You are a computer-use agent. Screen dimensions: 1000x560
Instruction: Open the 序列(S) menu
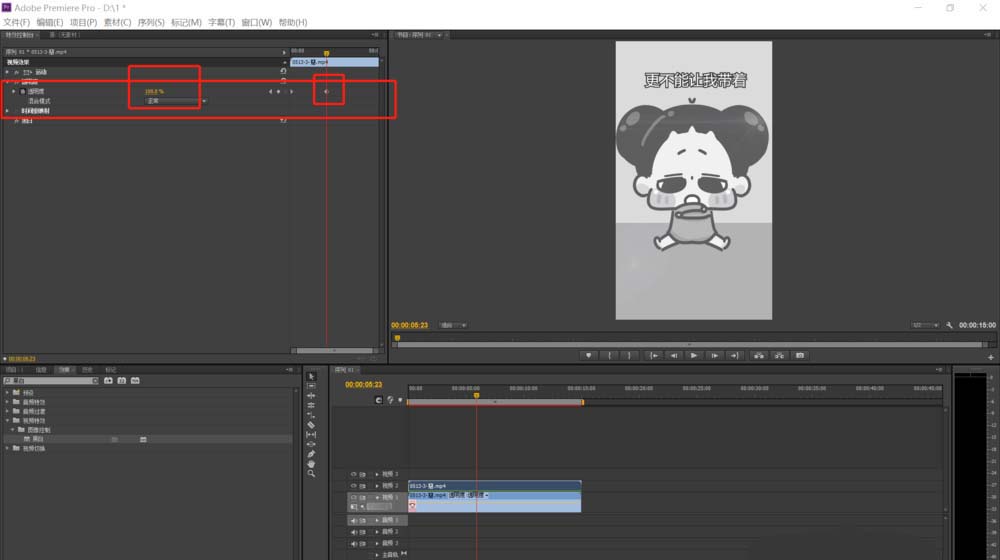click(151, 22)
